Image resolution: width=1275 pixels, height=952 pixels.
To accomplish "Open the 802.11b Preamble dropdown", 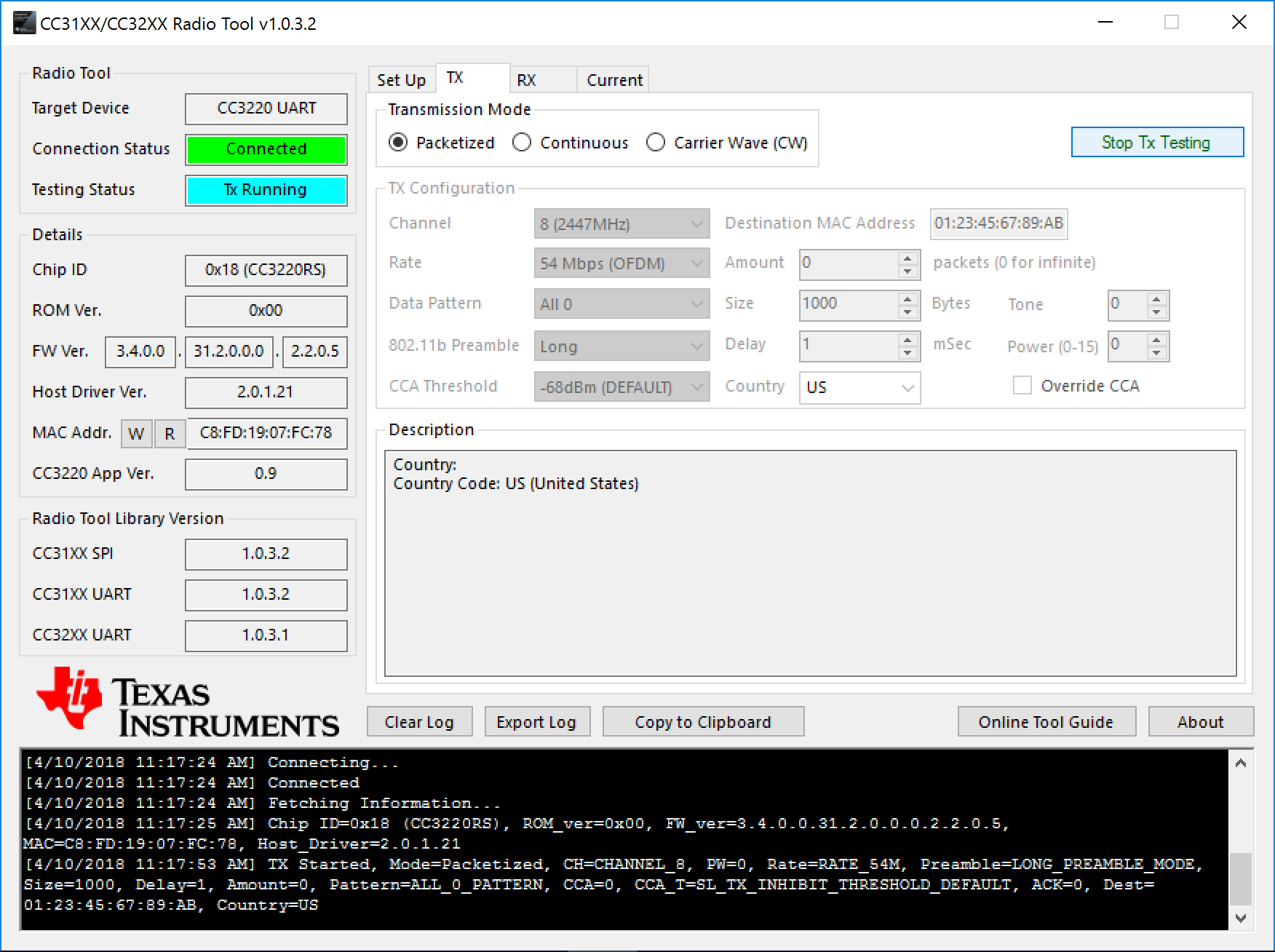I will [621, 346].
